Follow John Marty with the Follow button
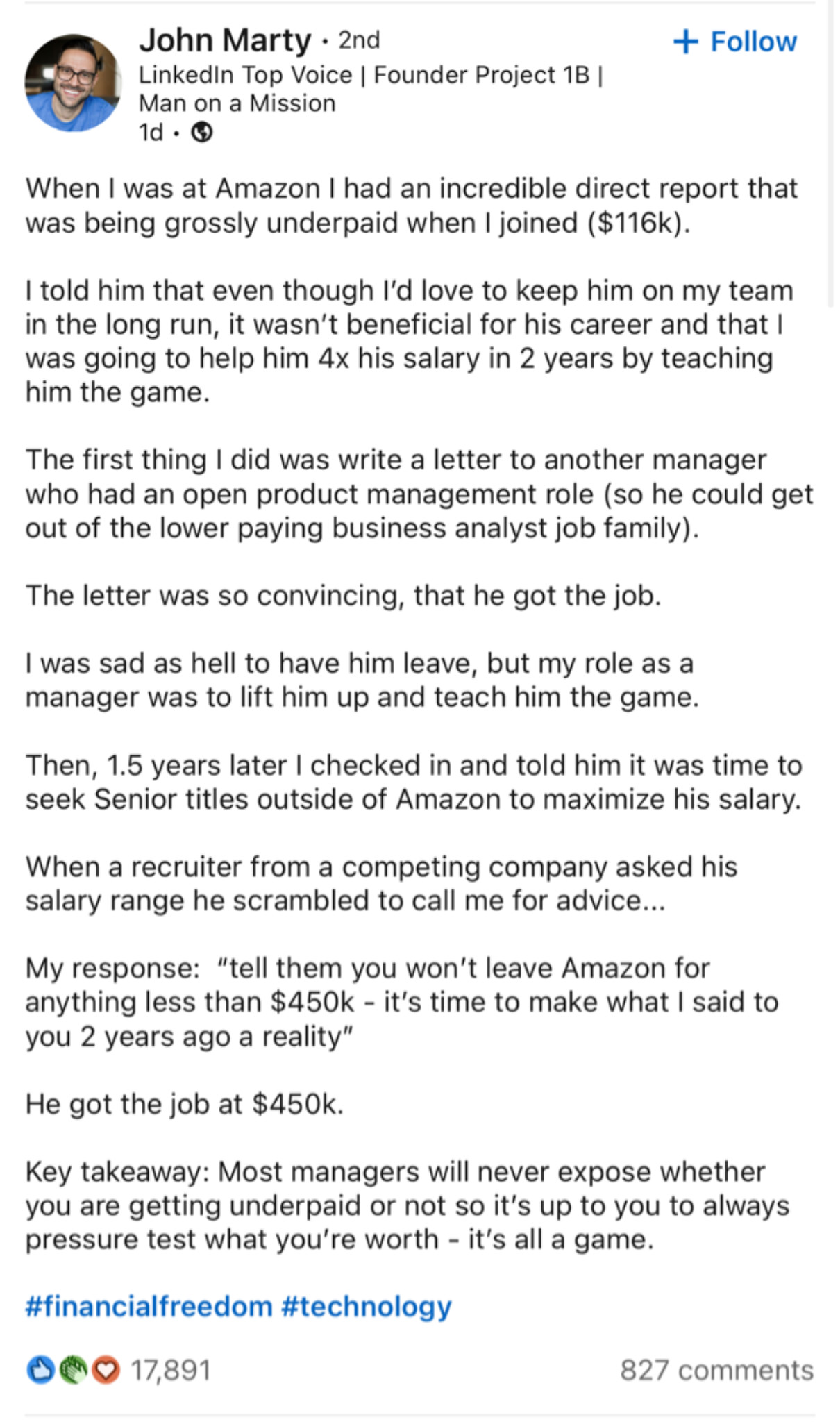 (736, 42)
